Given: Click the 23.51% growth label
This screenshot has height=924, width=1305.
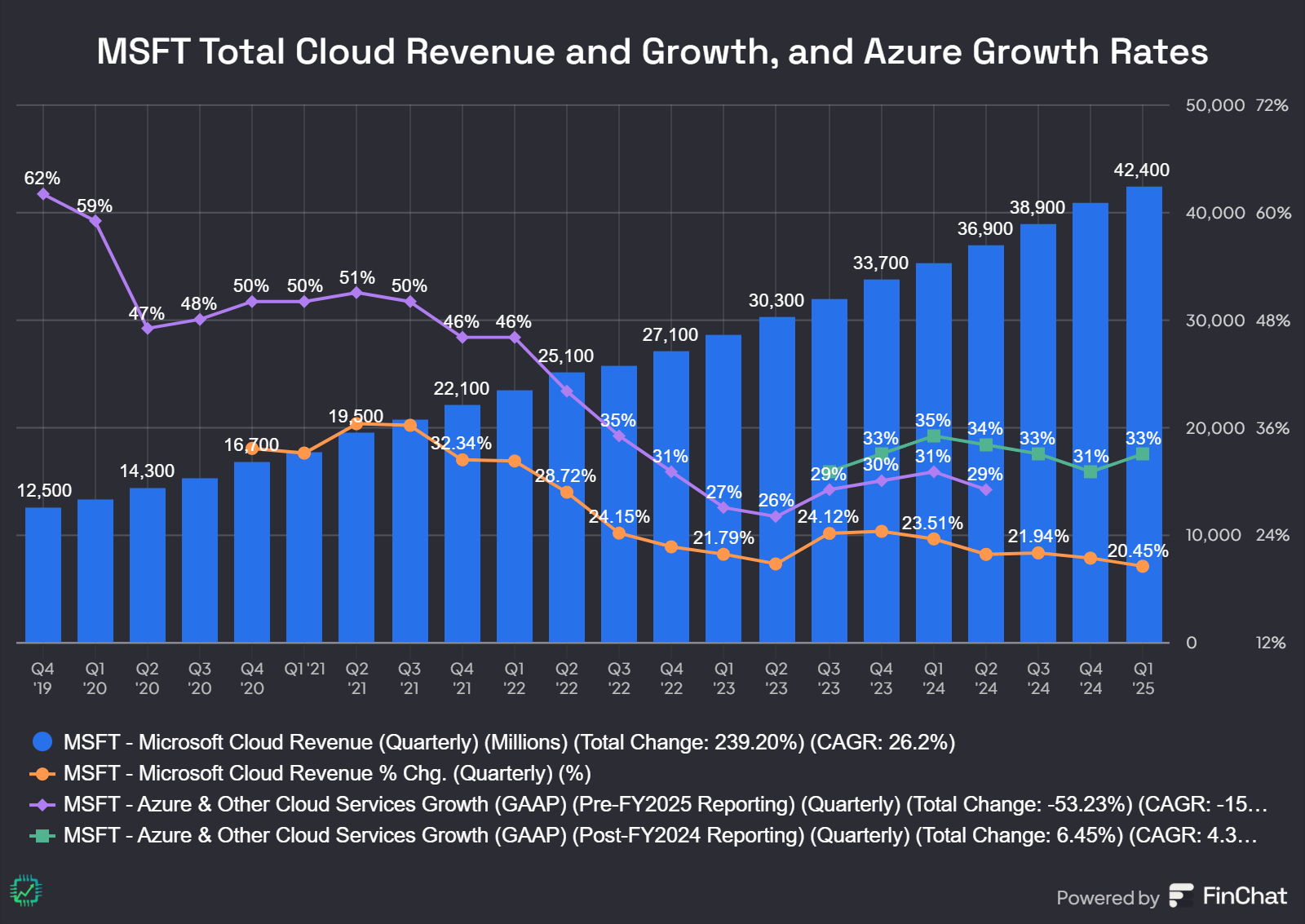Looking at the screenshot, I should click(932, 523).
